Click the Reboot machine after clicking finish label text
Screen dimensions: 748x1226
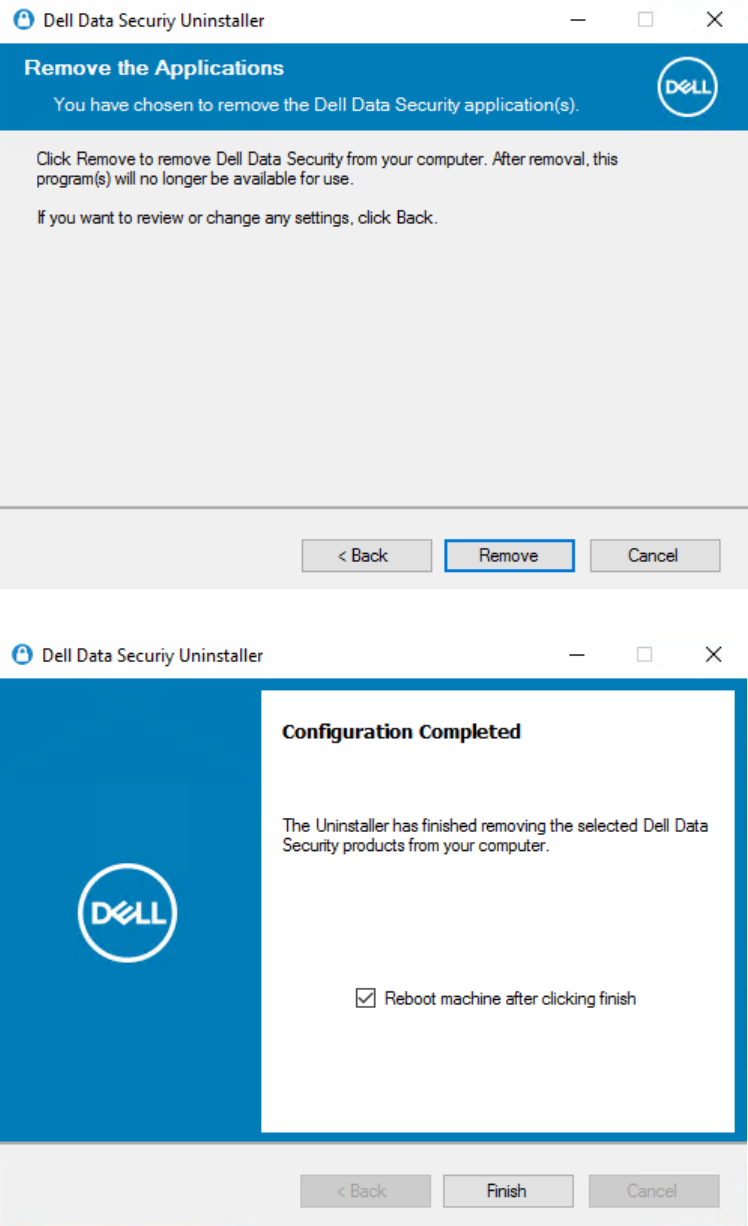click(510, 998)
